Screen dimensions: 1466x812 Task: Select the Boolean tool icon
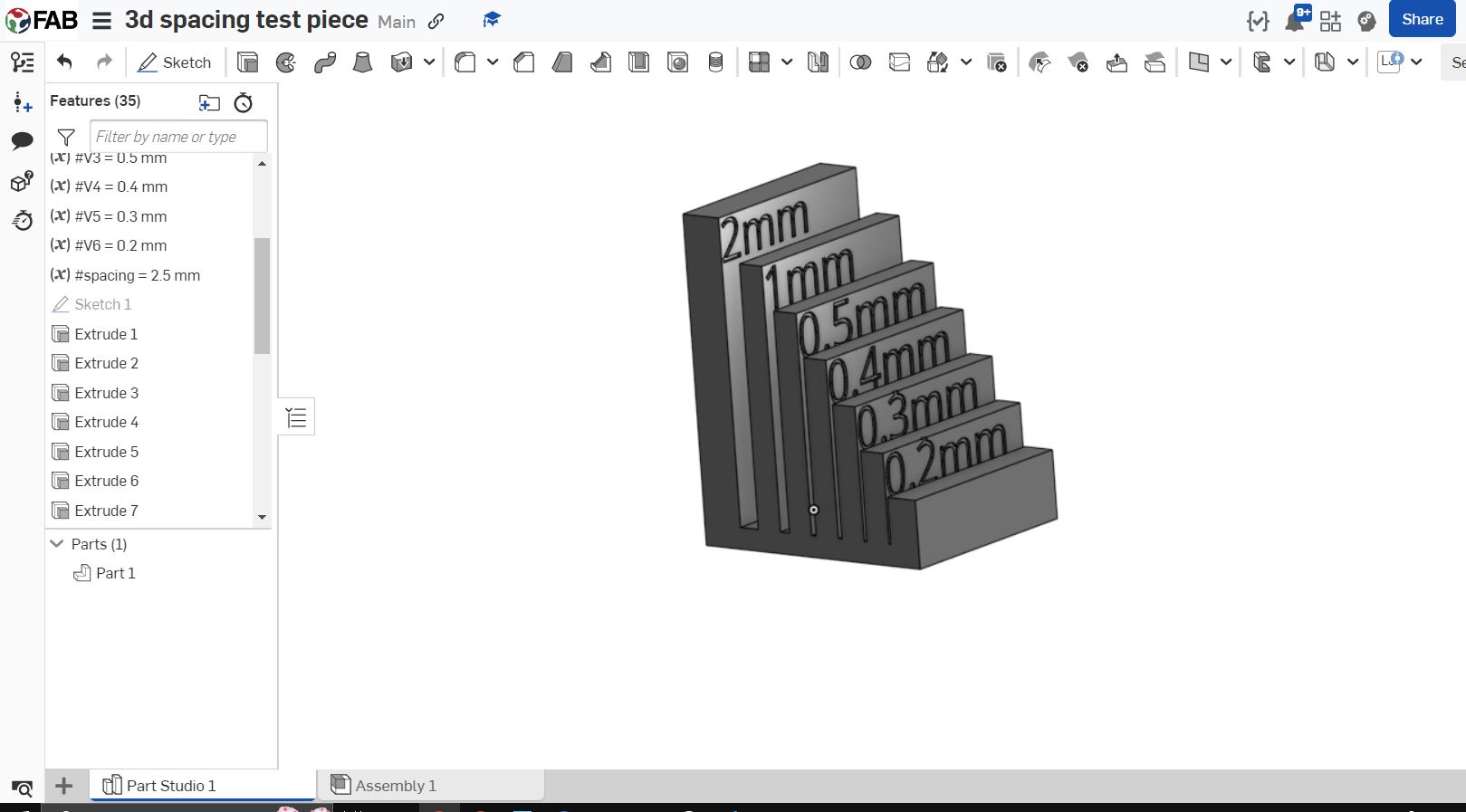[x=861, y=62]
